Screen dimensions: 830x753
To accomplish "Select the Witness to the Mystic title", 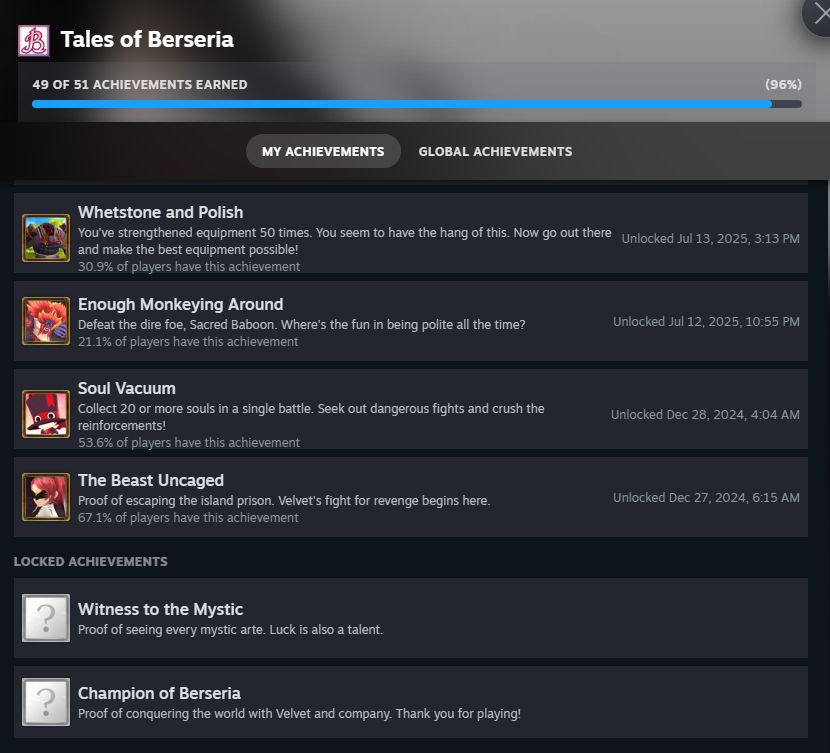I will (x=160, y=609).
